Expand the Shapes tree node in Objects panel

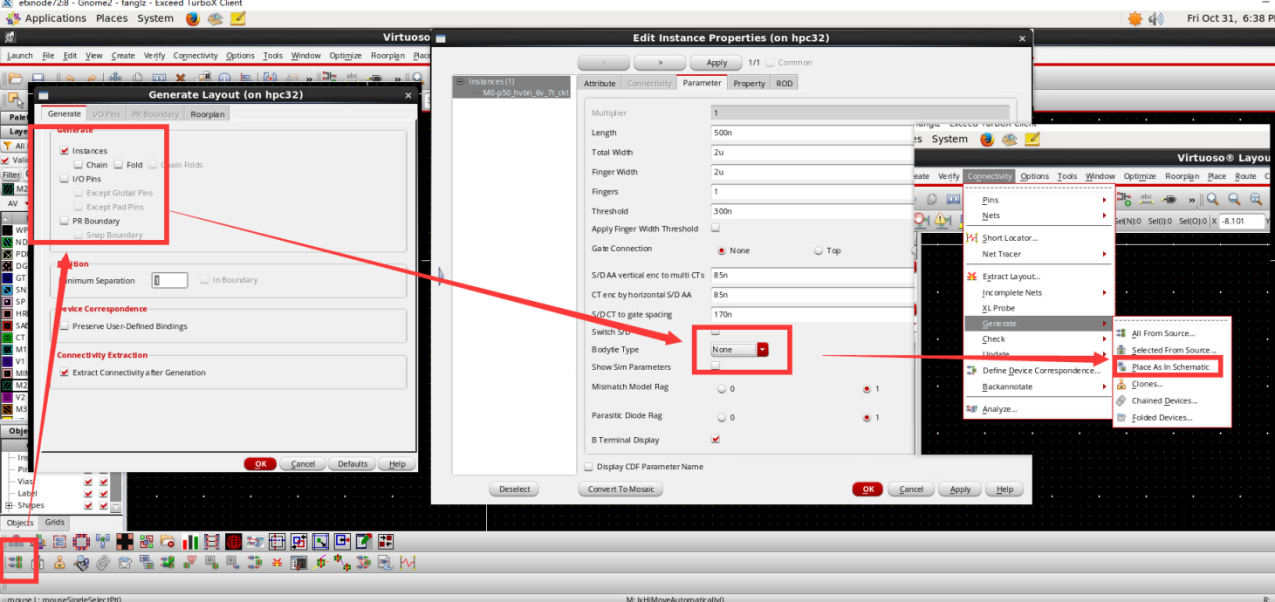pyautogui.click(x=9, y=505)
